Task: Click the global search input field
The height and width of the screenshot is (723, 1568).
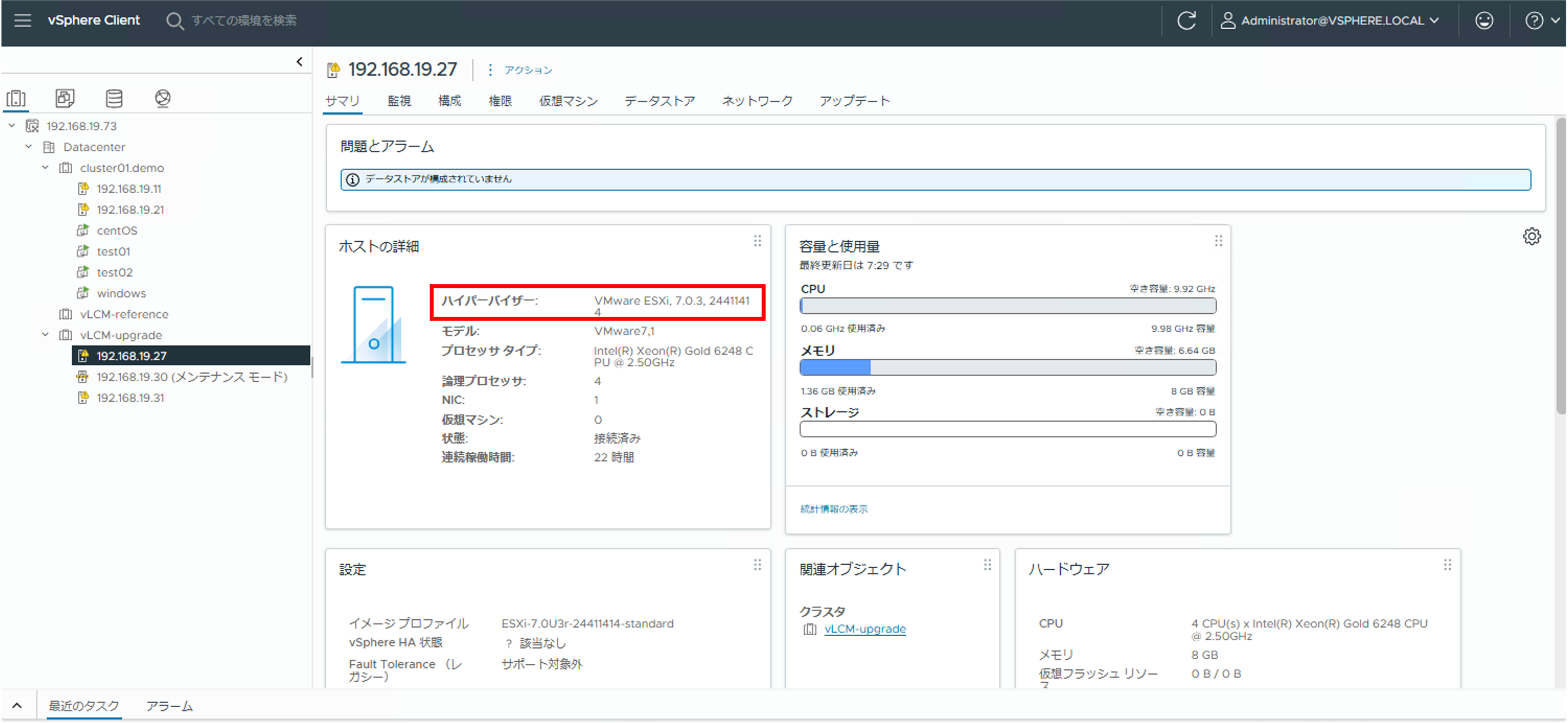Action: tap(243, 21)
